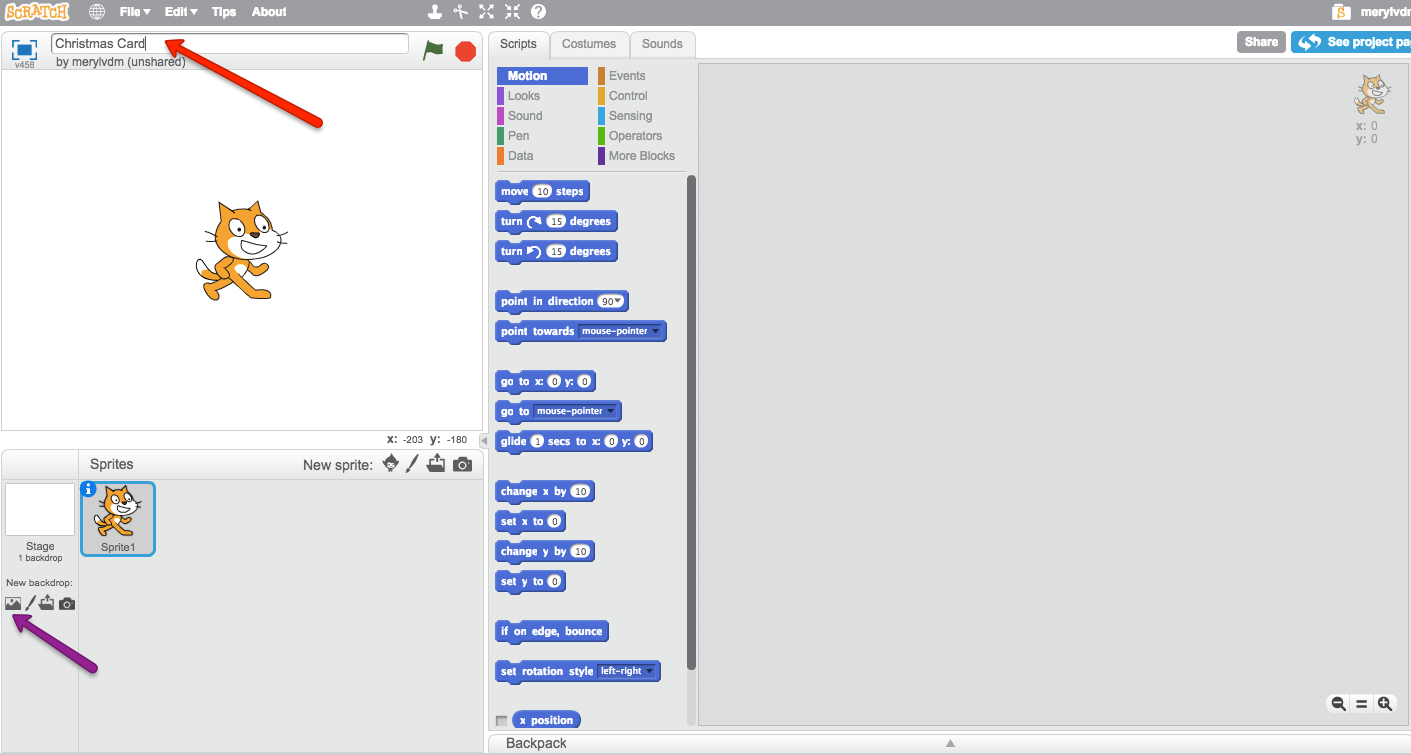Upload backdrop from file

click(47, 603)
